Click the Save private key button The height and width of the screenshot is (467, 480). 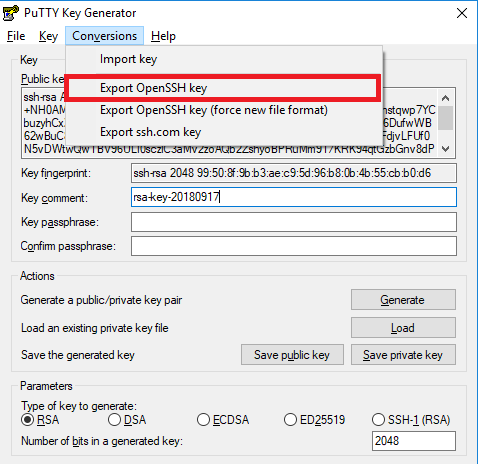(403, 355)
